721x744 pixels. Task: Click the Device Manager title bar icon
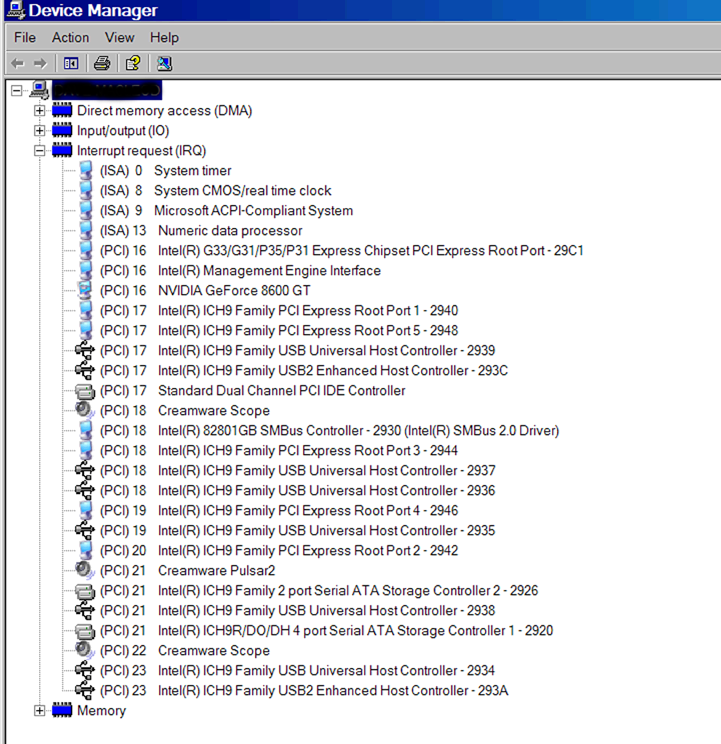[x=16, y=10]
